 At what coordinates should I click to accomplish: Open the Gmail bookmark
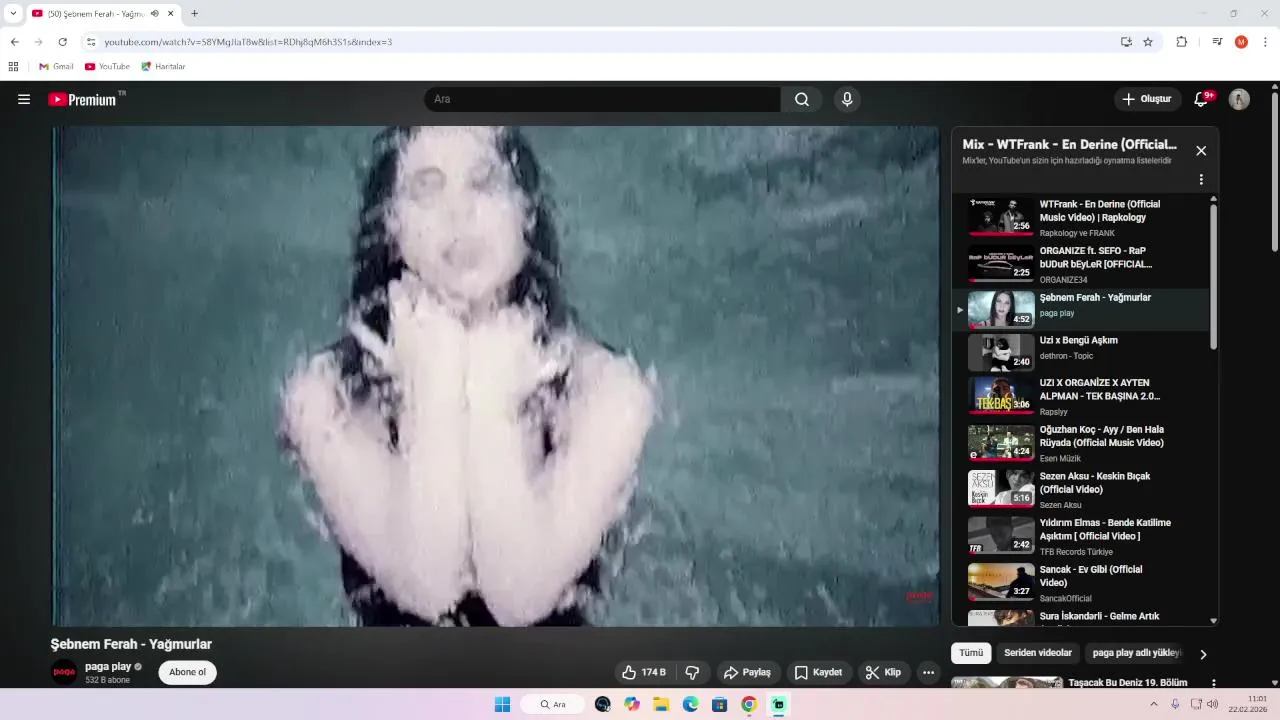[56, 66]
